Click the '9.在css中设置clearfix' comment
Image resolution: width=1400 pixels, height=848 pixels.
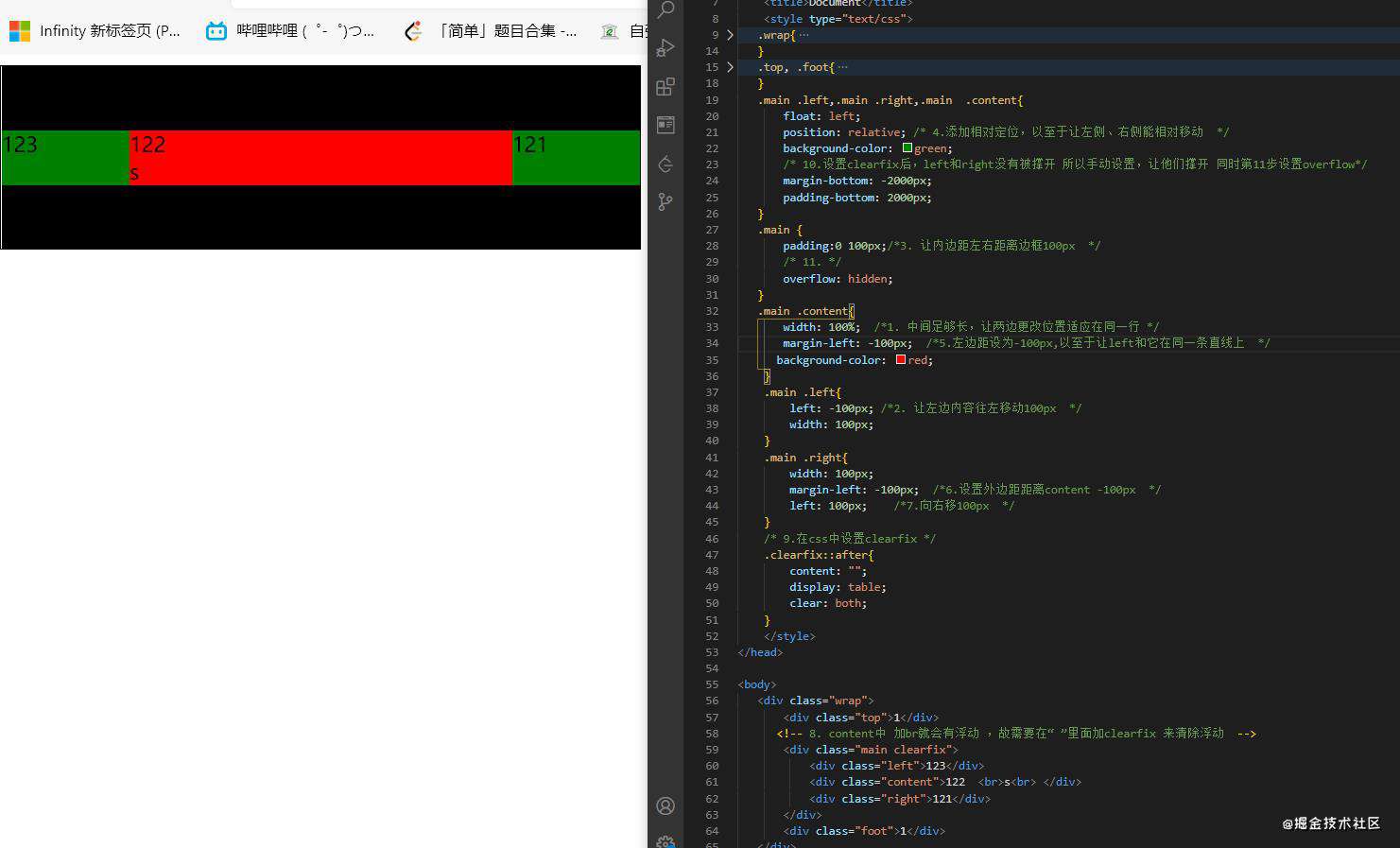tap(850, 539)
